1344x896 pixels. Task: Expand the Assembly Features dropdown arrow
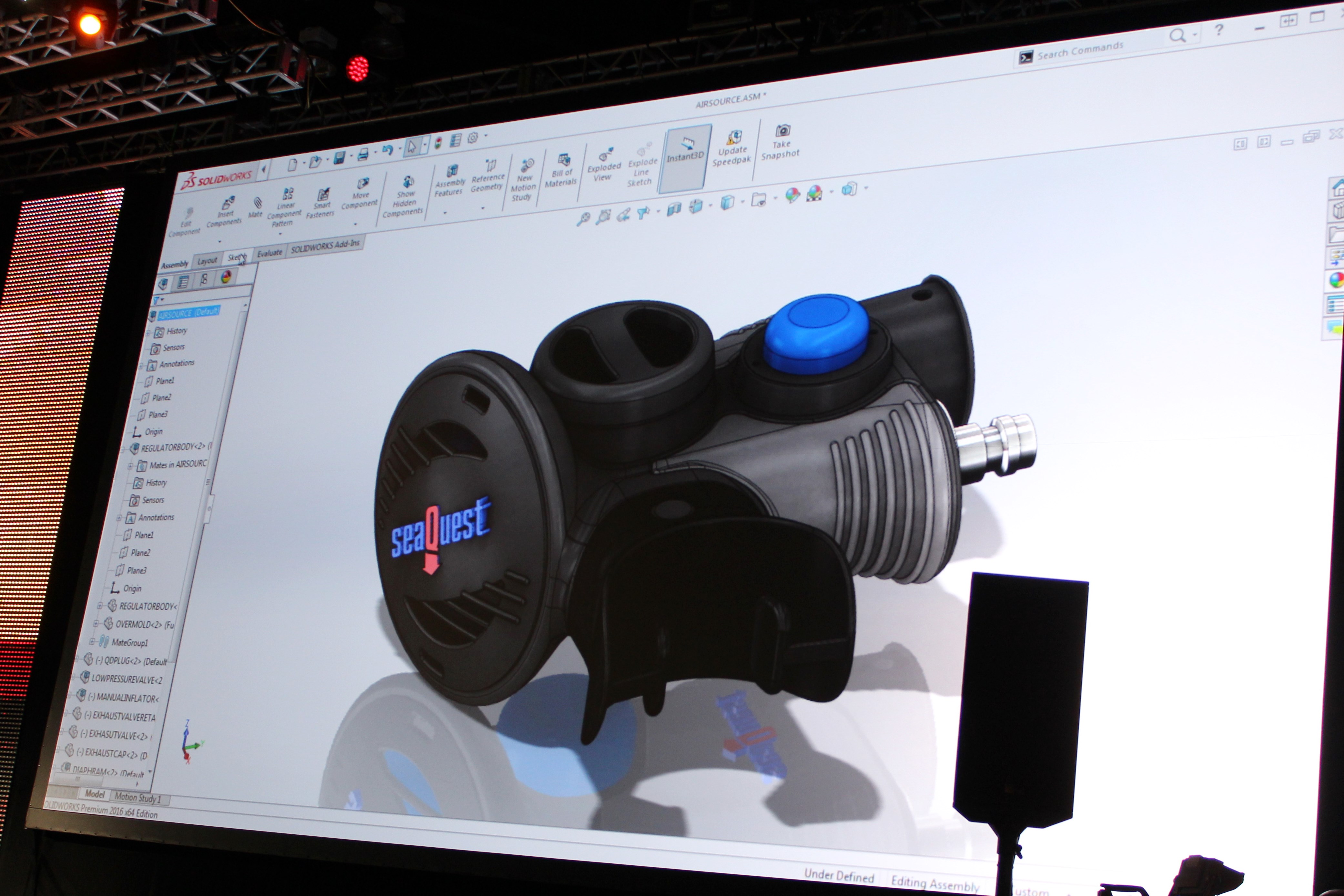445,213
